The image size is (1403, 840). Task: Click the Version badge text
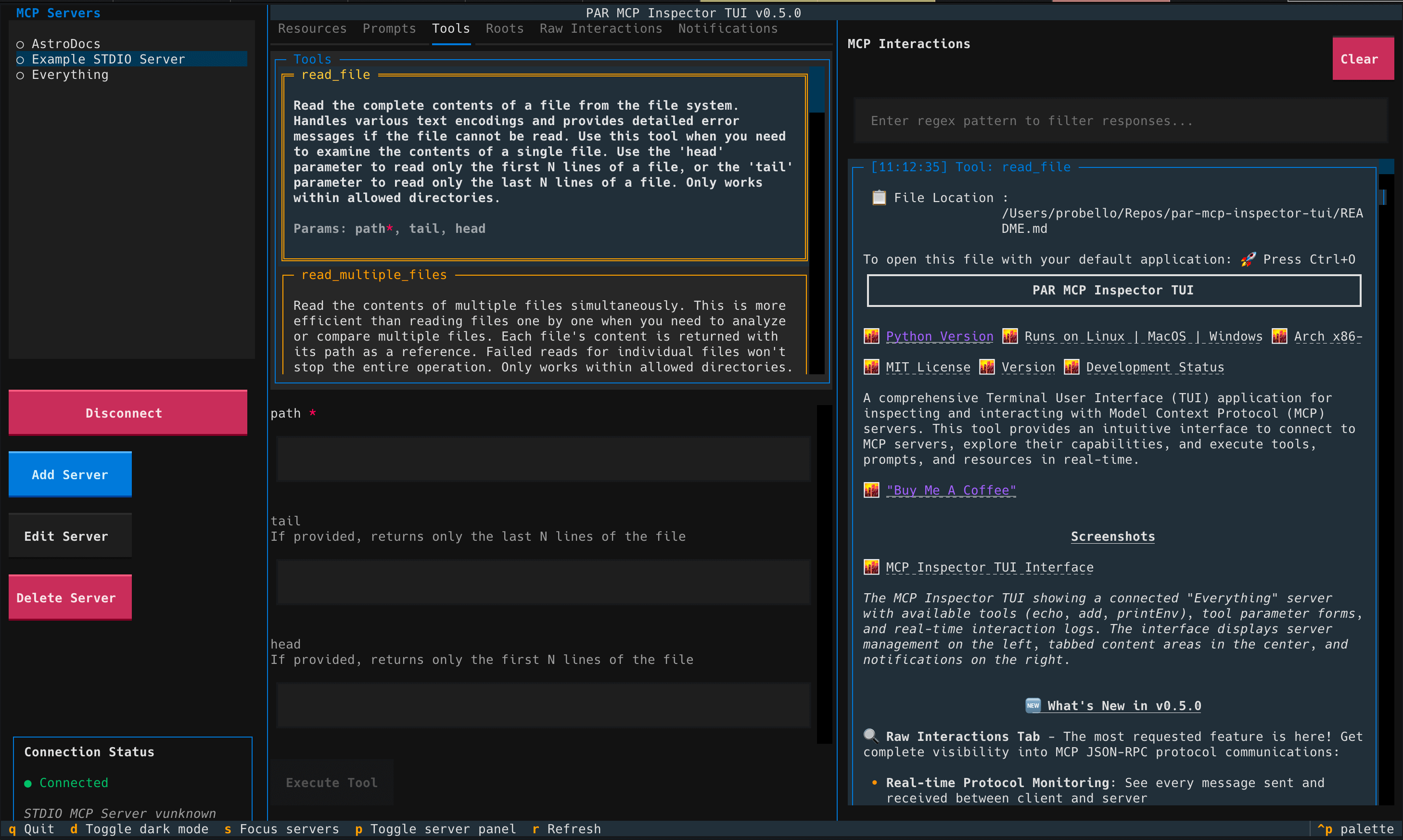[x=1028, y=368]
